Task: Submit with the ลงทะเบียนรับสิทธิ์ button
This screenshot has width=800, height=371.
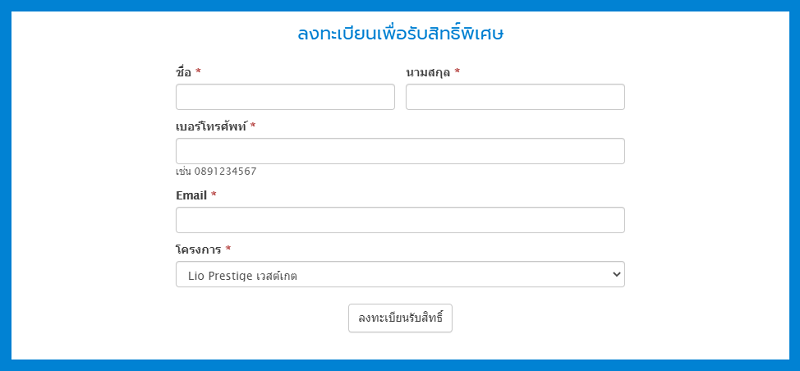Action: click(x=400, y=318)
